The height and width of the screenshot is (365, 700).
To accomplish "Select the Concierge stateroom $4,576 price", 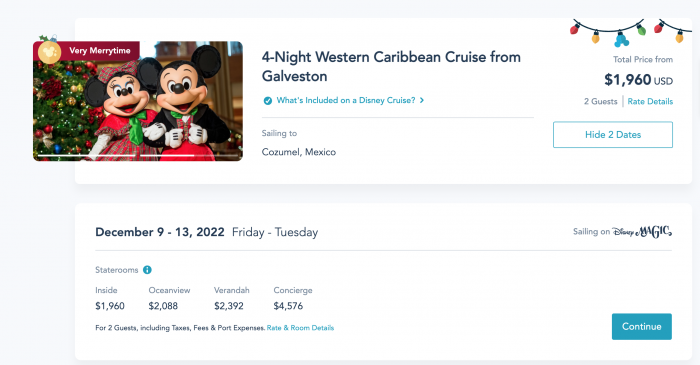I will tap(288, 306).
